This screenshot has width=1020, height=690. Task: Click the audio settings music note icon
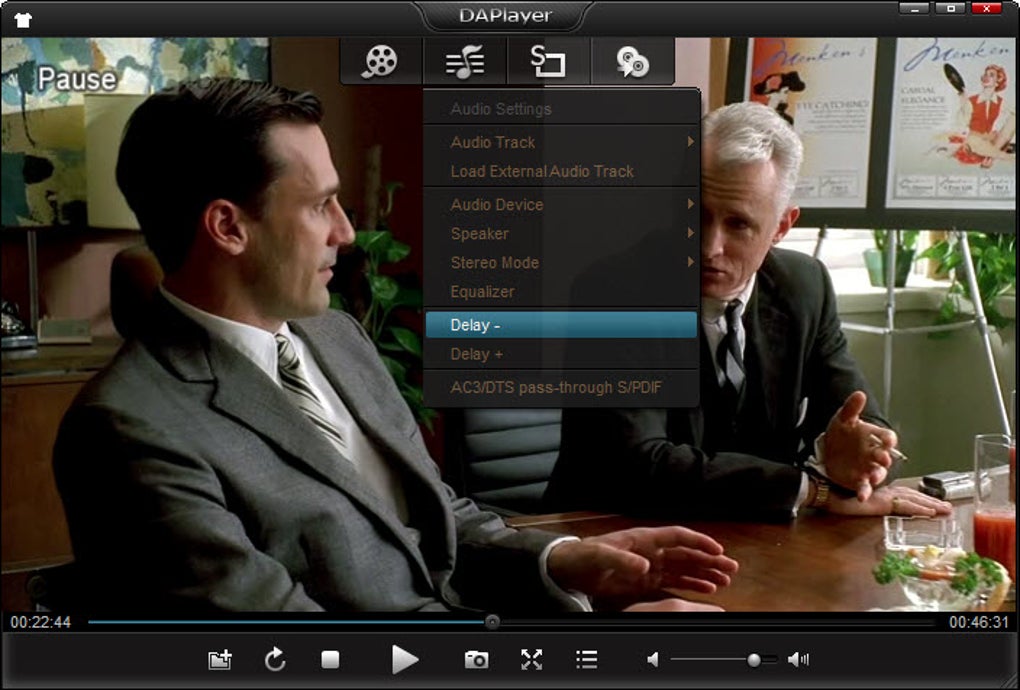pyautogui.click(x=465, y=62)
